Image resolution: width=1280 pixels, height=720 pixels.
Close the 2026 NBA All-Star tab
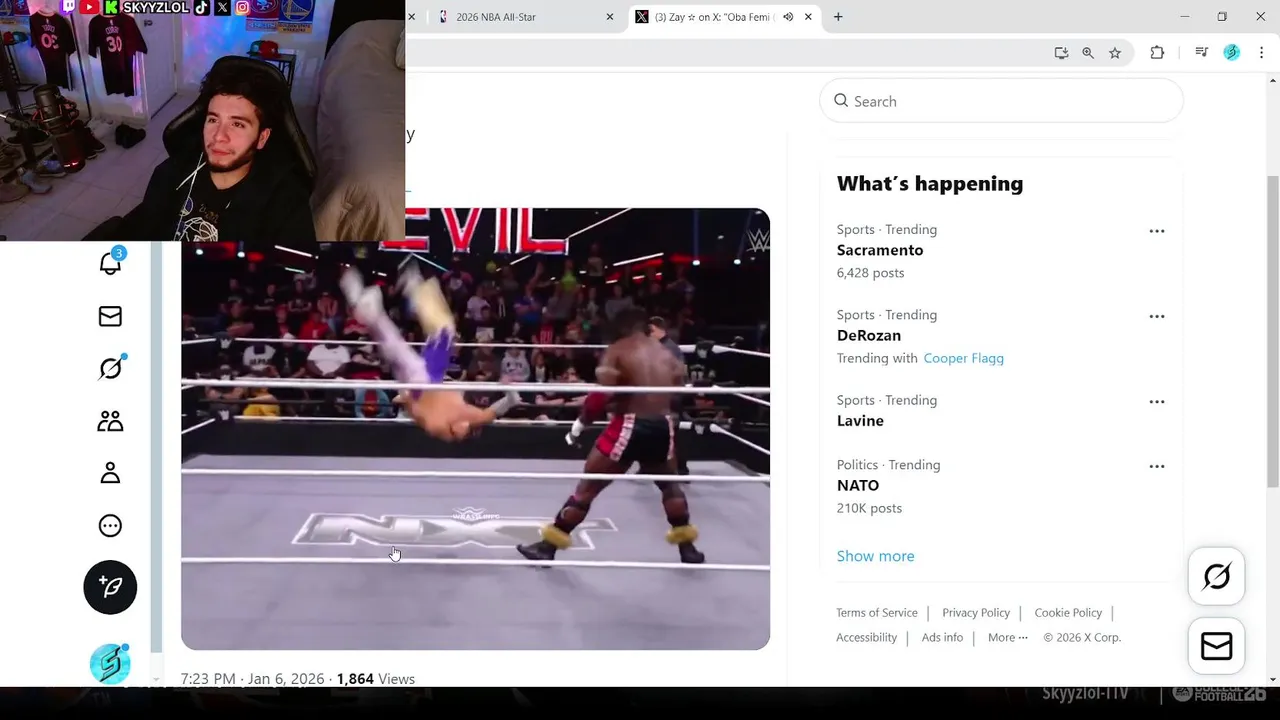coord(610,17)
